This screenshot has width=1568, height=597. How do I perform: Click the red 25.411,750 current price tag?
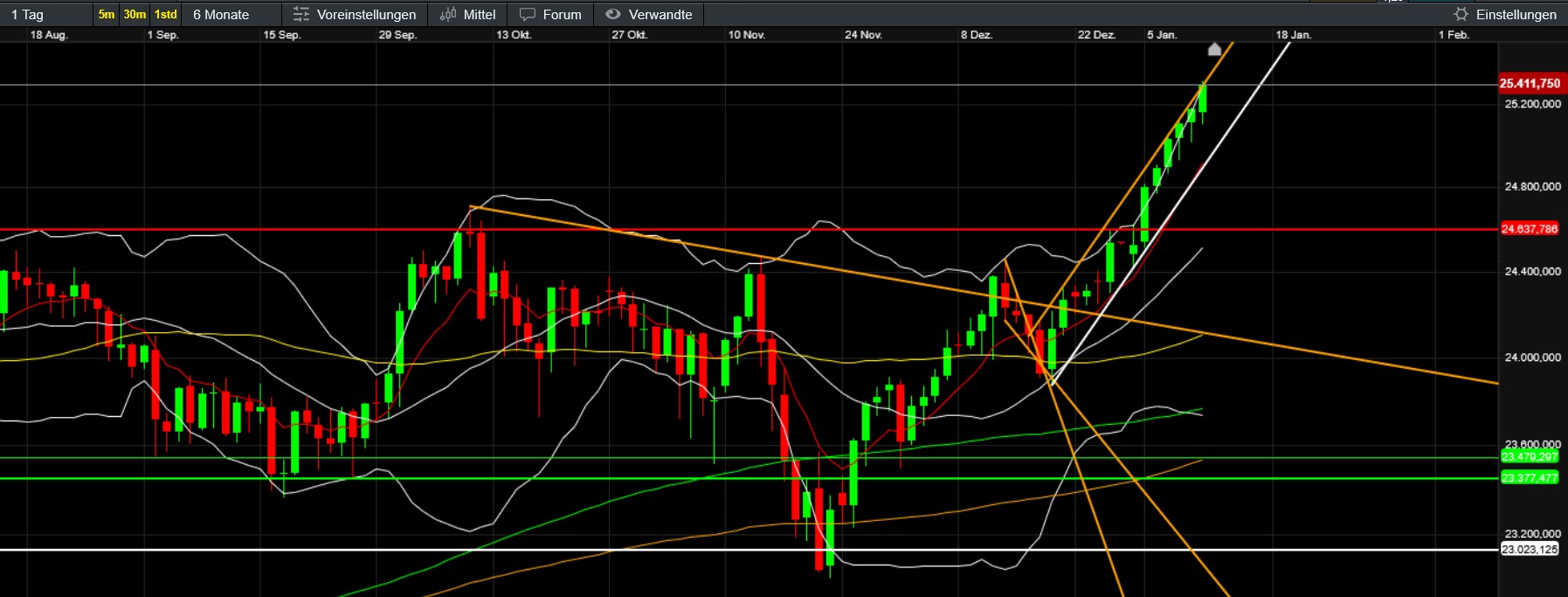[1529, 83]
